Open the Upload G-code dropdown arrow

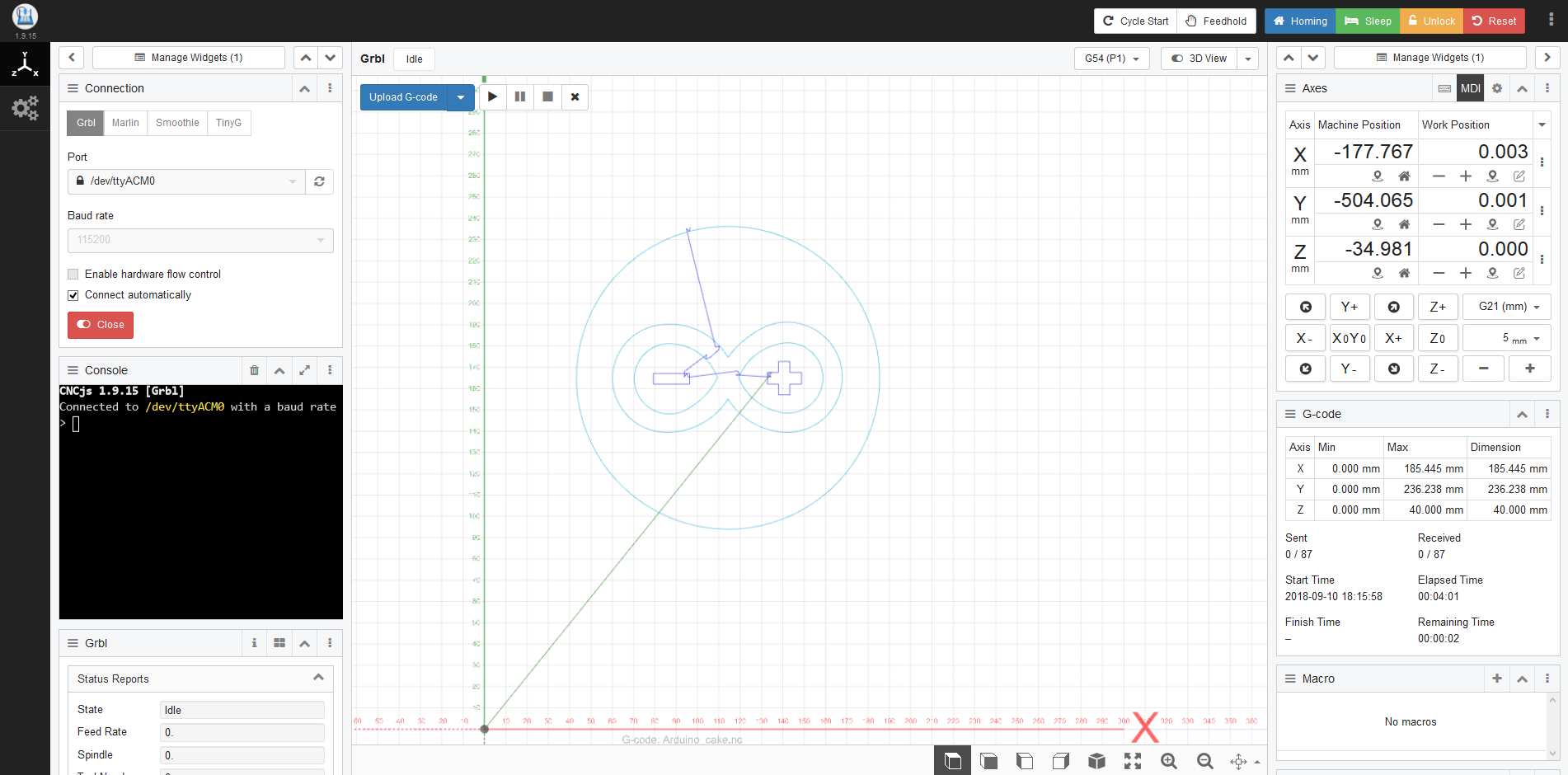461,96
